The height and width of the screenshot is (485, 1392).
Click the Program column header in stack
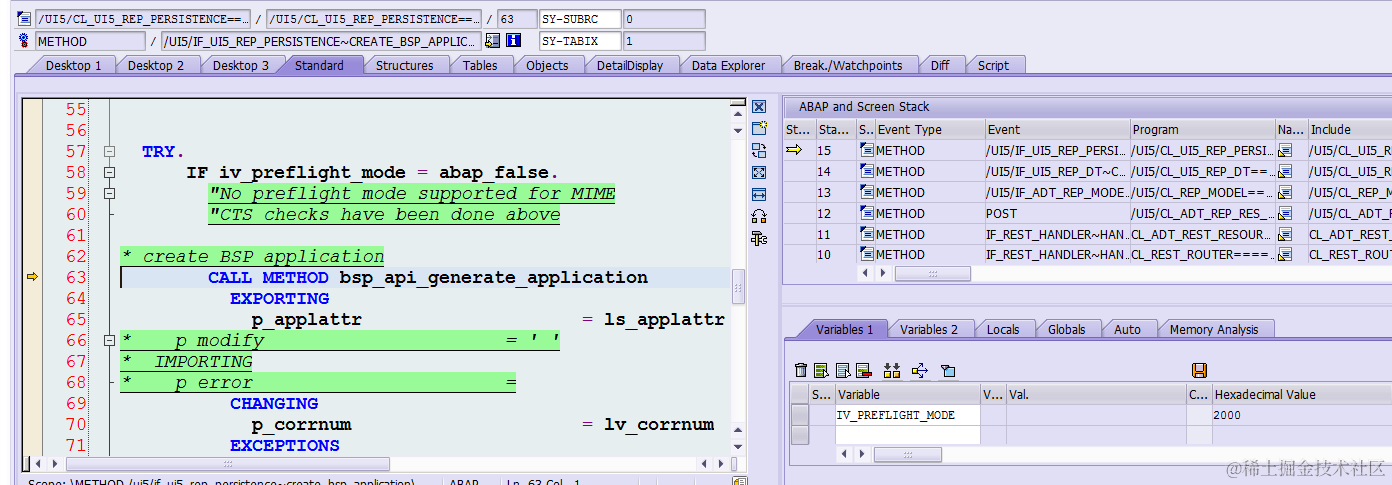pyautogui.click(x=1202, y=129)
